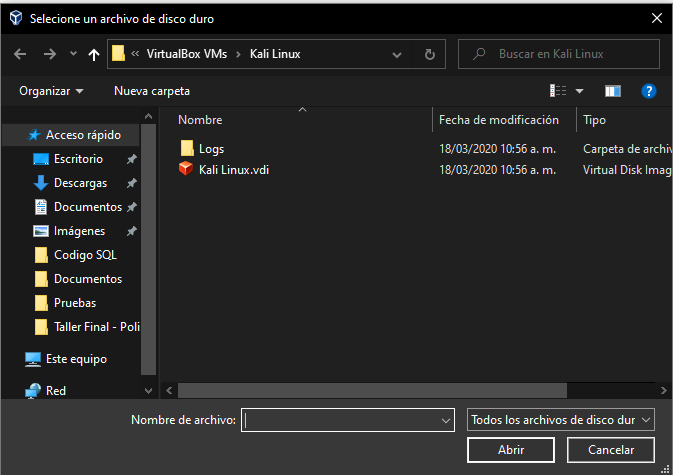Go up one folder level
This screenshot has width=673, height=475.
click(x=94, y=54)
